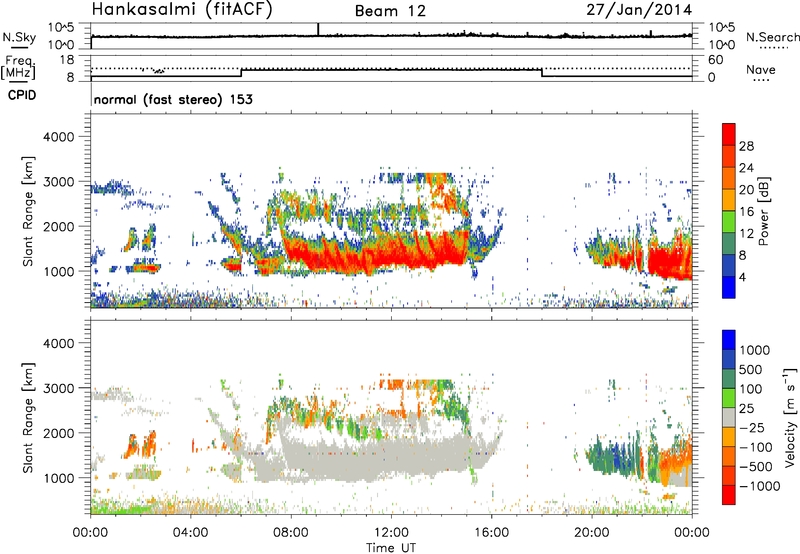
Task: Click '12:00' time axis tick label
Action: 391,533
